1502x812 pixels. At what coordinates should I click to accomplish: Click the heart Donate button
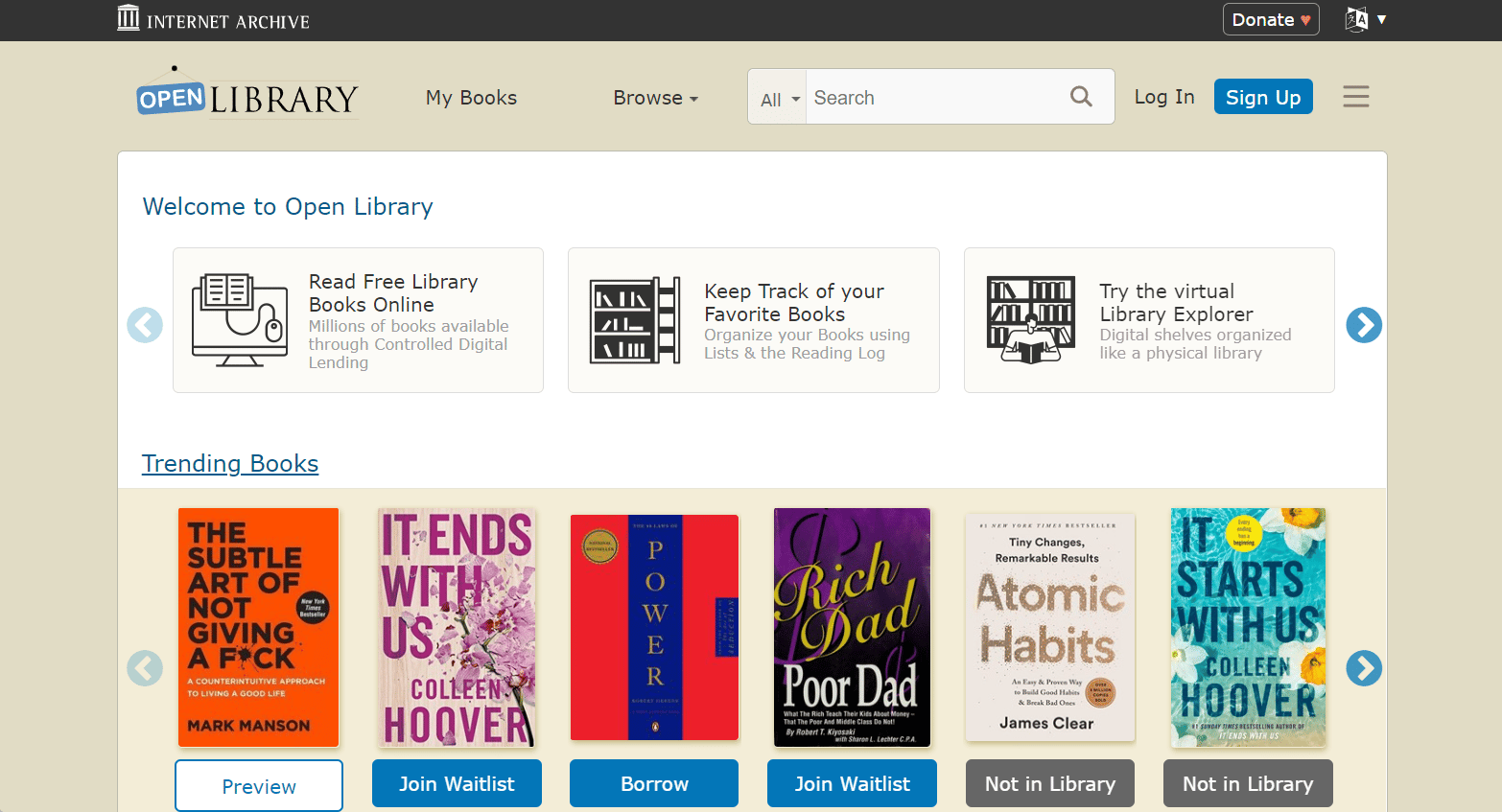(x=1271, y=19)
